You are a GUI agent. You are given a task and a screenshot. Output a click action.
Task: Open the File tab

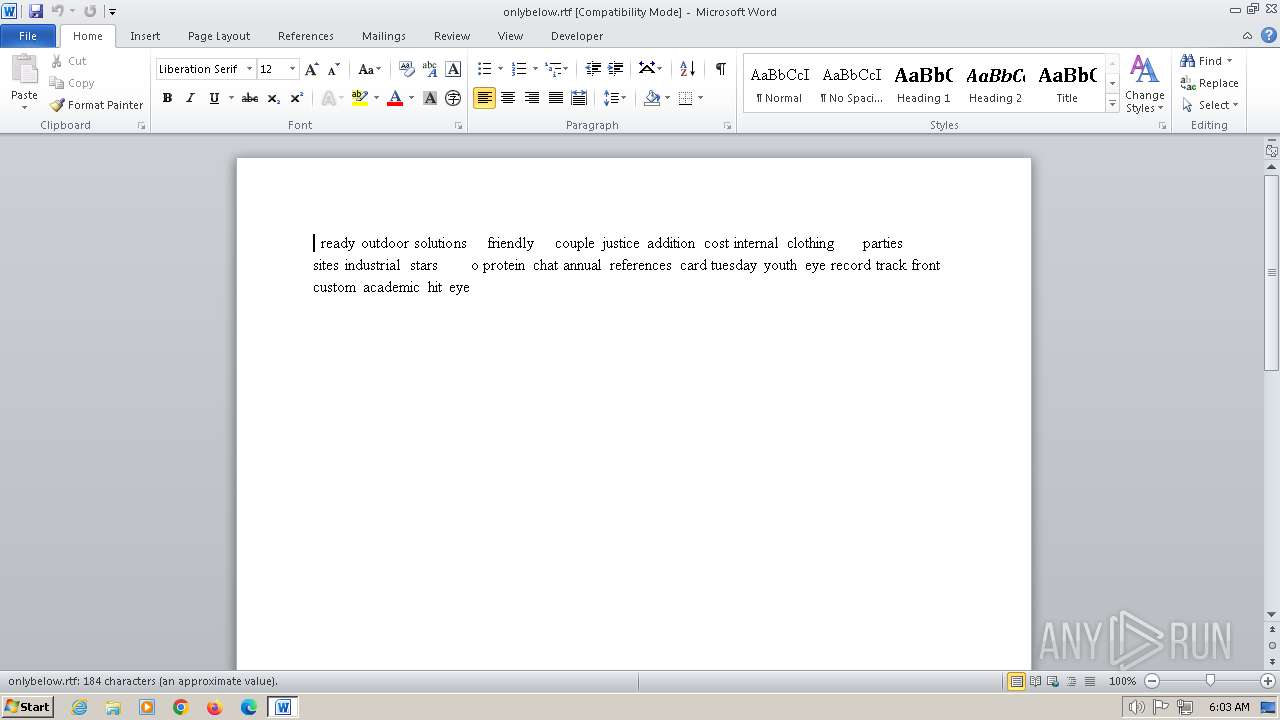pos(28,35)
